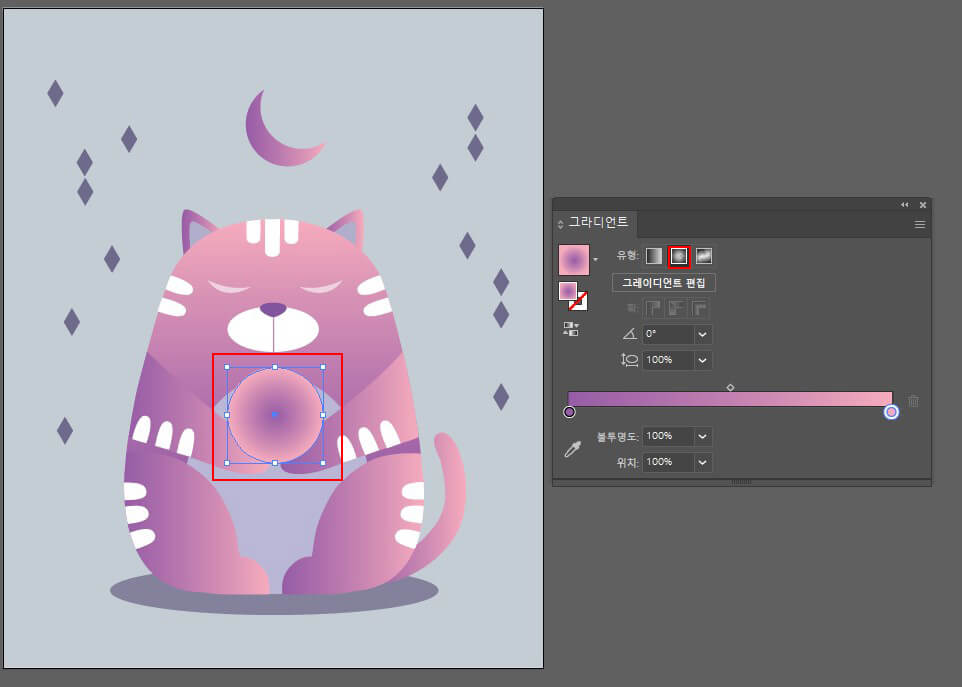Click the gradient midpoint diamond marker
The height and width of the screenshot is (687, 962).
point(730,387)
